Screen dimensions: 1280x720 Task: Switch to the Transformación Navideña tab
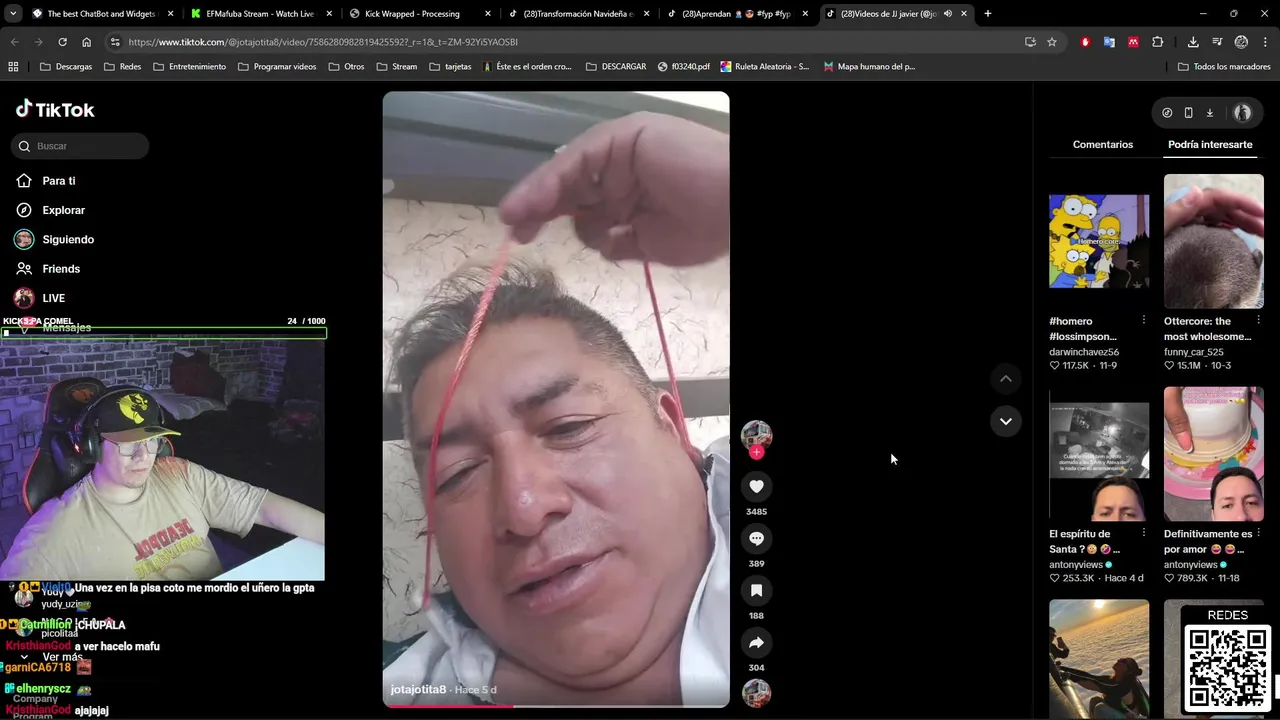(579, 14)
